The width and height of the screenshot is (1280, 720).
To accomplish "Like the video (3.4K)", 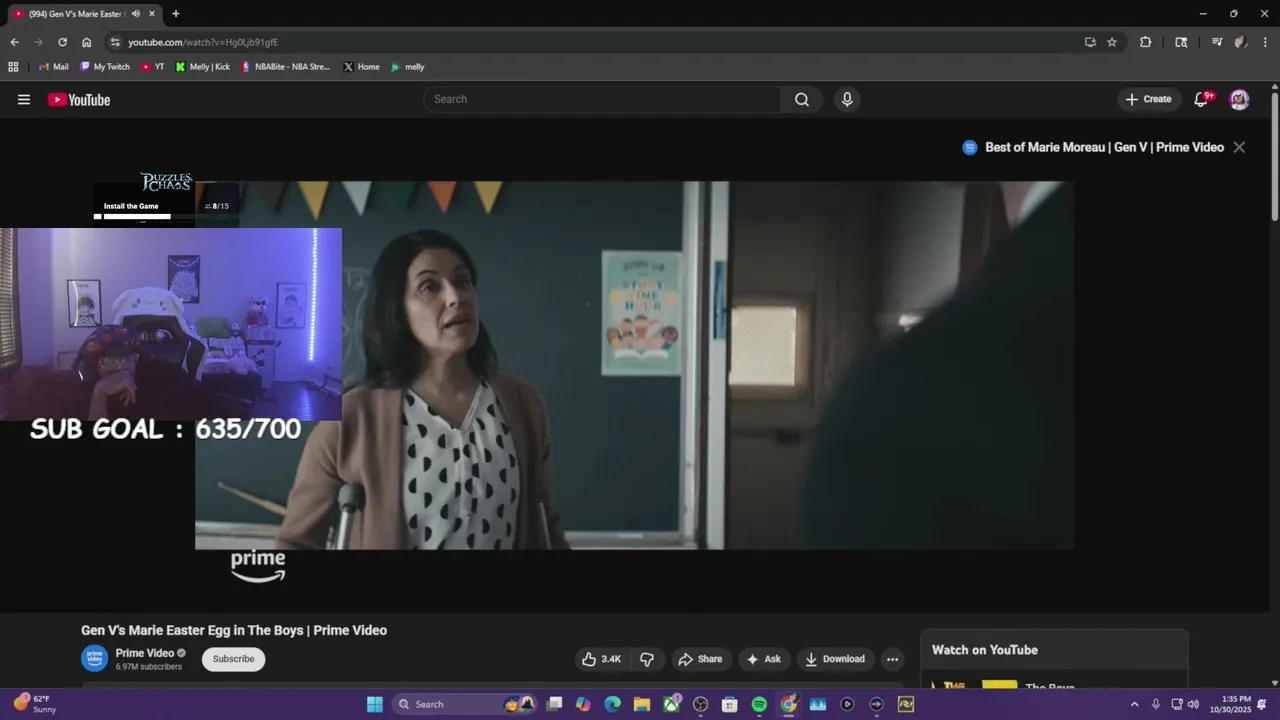I will [x=602, y=659].
